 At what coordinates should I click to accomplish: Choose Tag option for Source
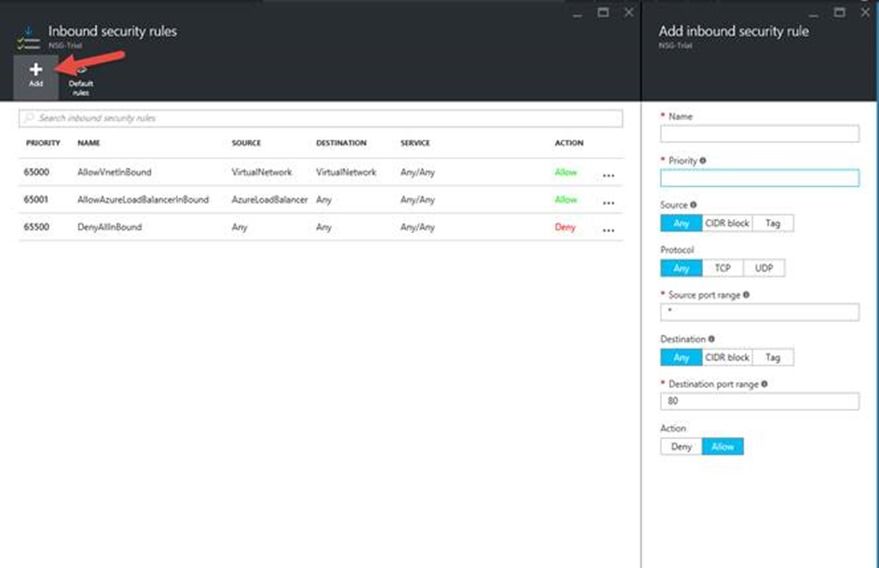click(772, 223)
